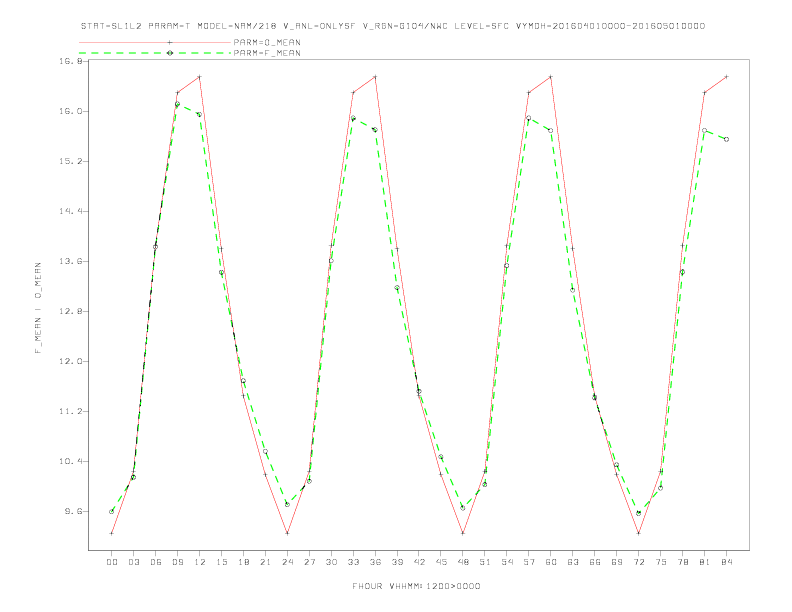Click y-axis tick label 14.4
This screenshot has width=792, height=612.
pyautogui.click(x=71, y=211)
